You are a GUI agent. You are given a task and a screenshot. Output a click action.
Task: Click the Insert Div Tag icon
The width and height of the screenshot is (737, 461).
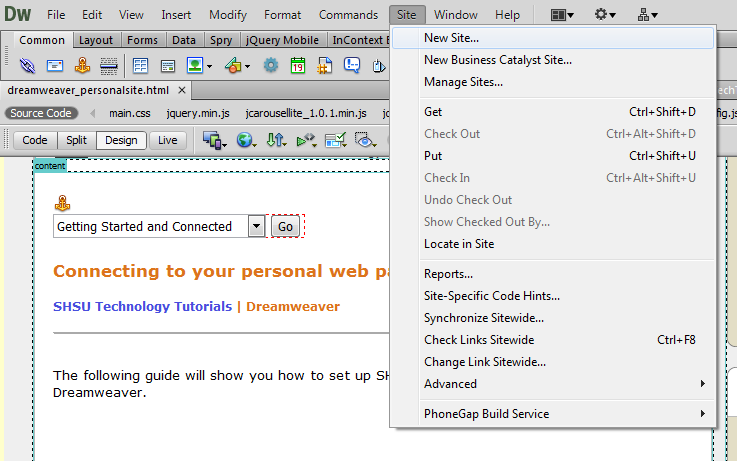[168, 66]
